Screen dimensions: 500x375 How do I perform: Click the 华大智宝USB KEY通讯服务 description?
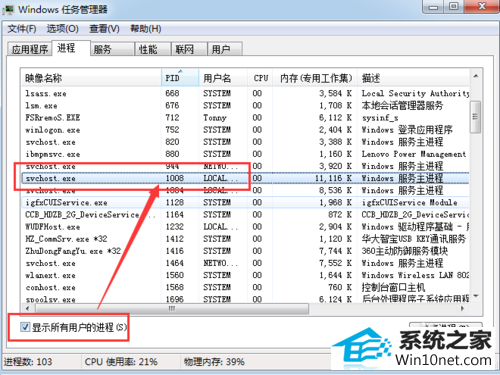pos(414,239)
